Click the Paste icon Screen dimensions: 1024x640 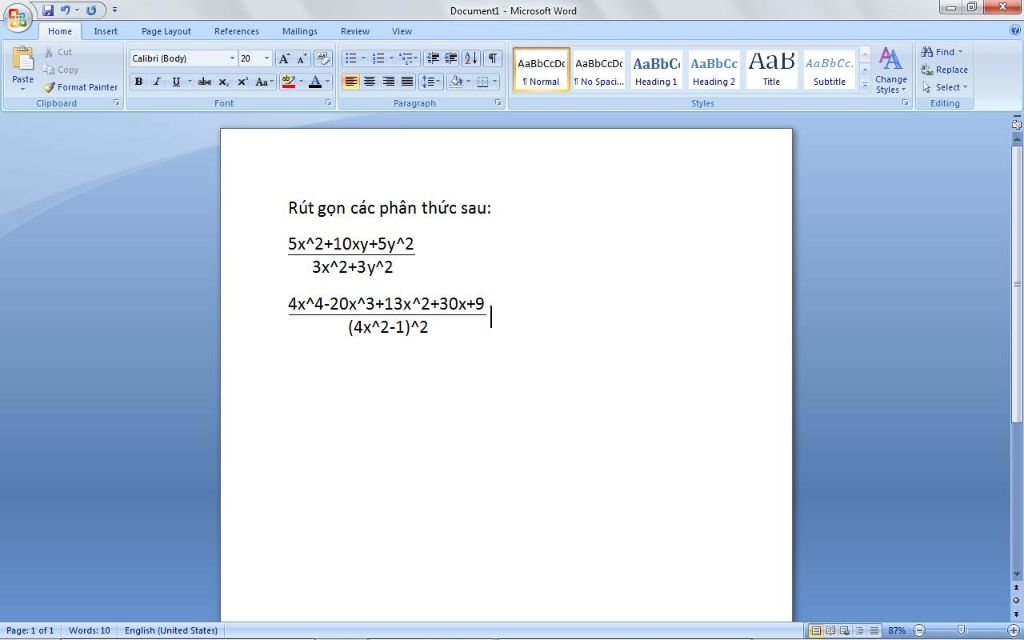[22, 59]
